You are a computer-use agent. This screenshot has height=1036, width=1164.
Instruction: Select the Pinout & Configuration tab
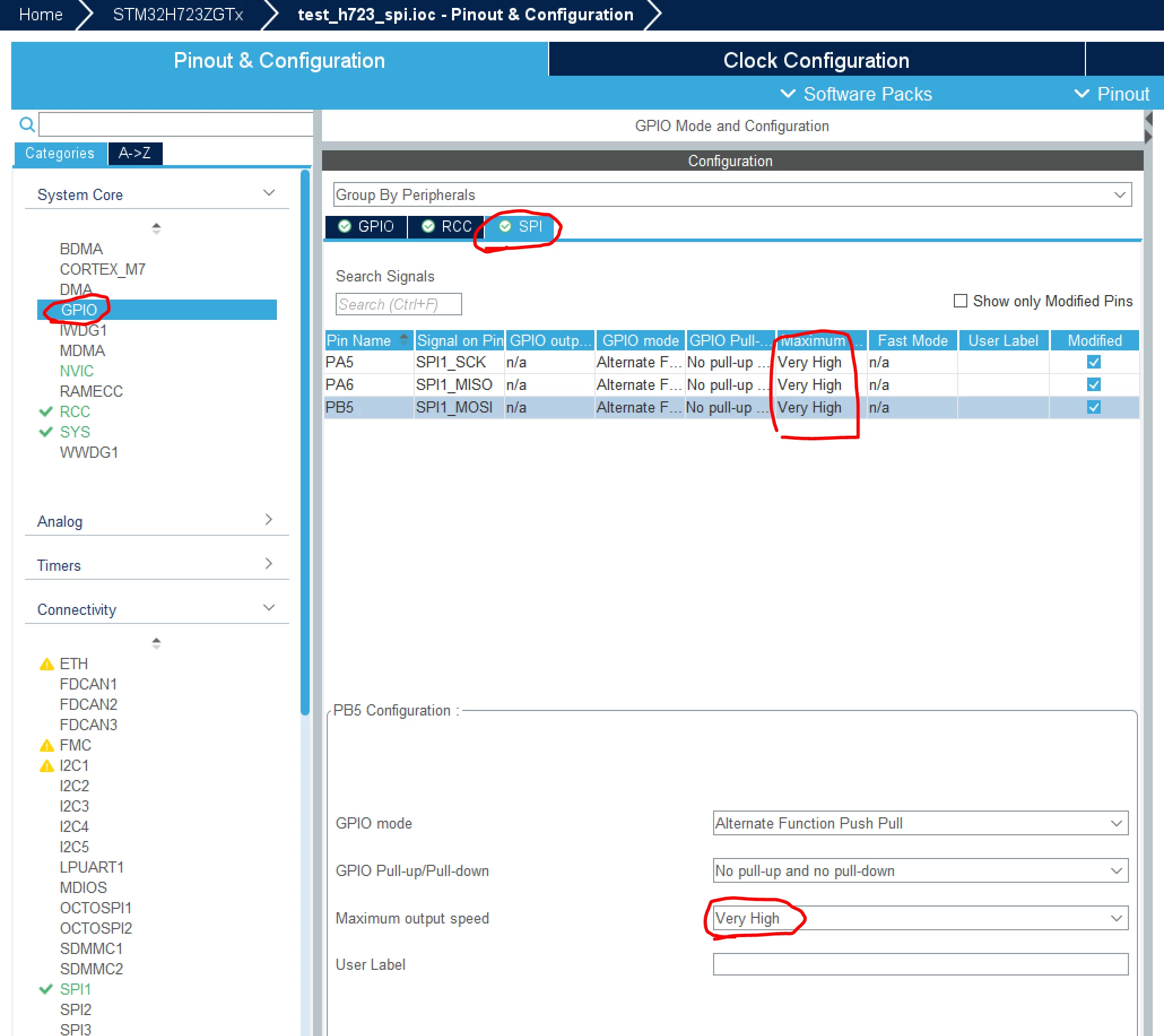280,60
